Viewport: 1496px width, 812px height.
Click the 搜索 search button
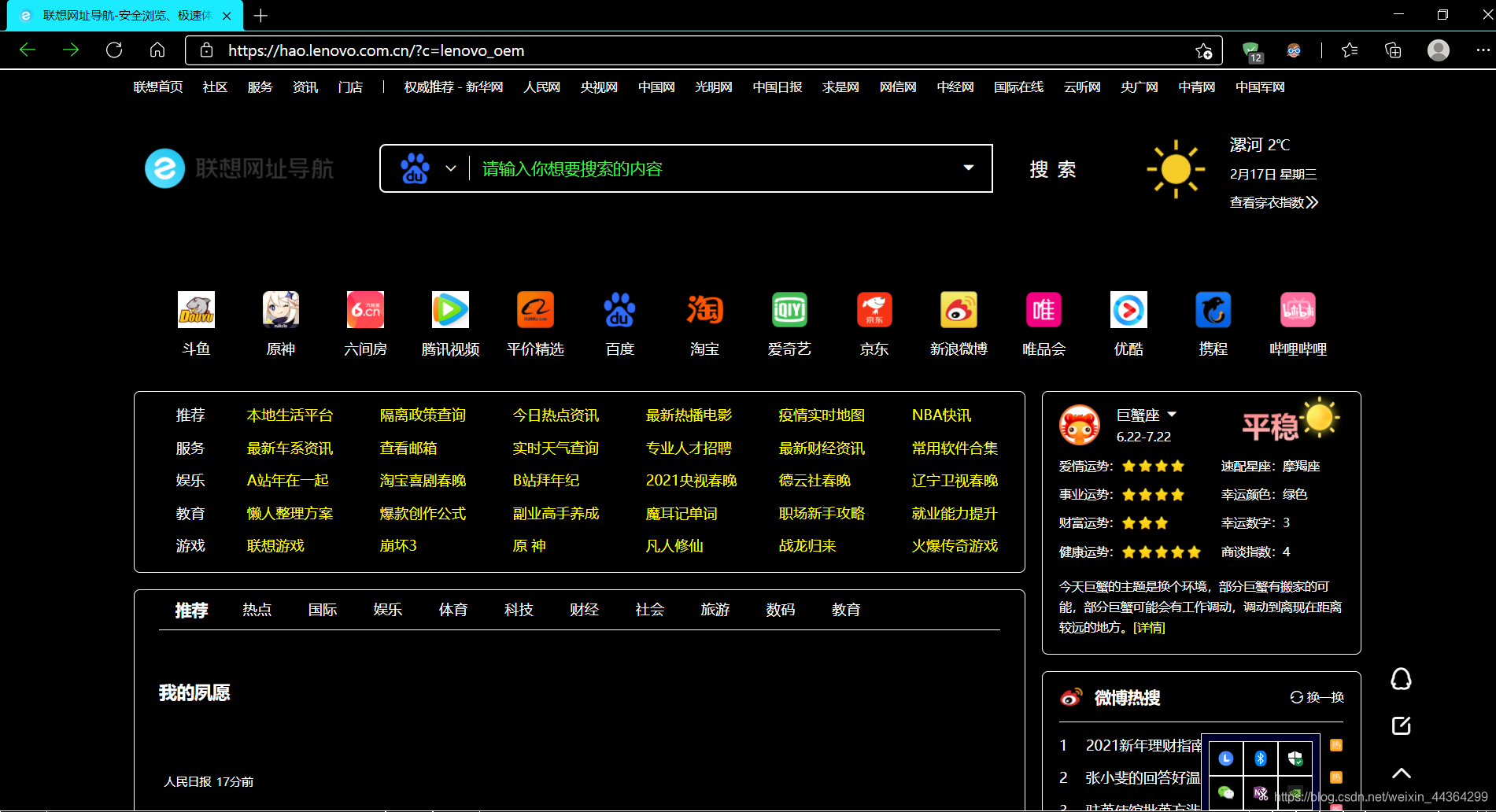[x=1053, y=169]
